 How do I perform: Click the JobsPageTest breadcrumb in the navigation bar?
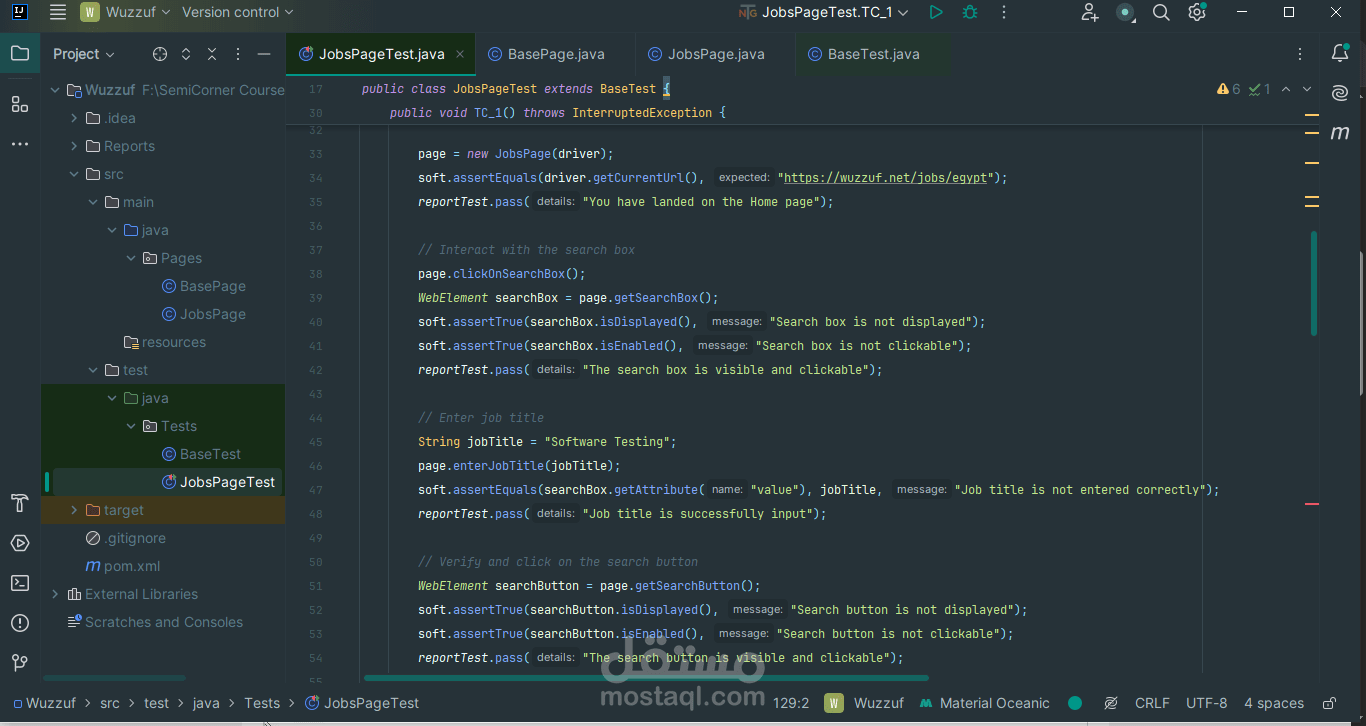pos(362,703)
